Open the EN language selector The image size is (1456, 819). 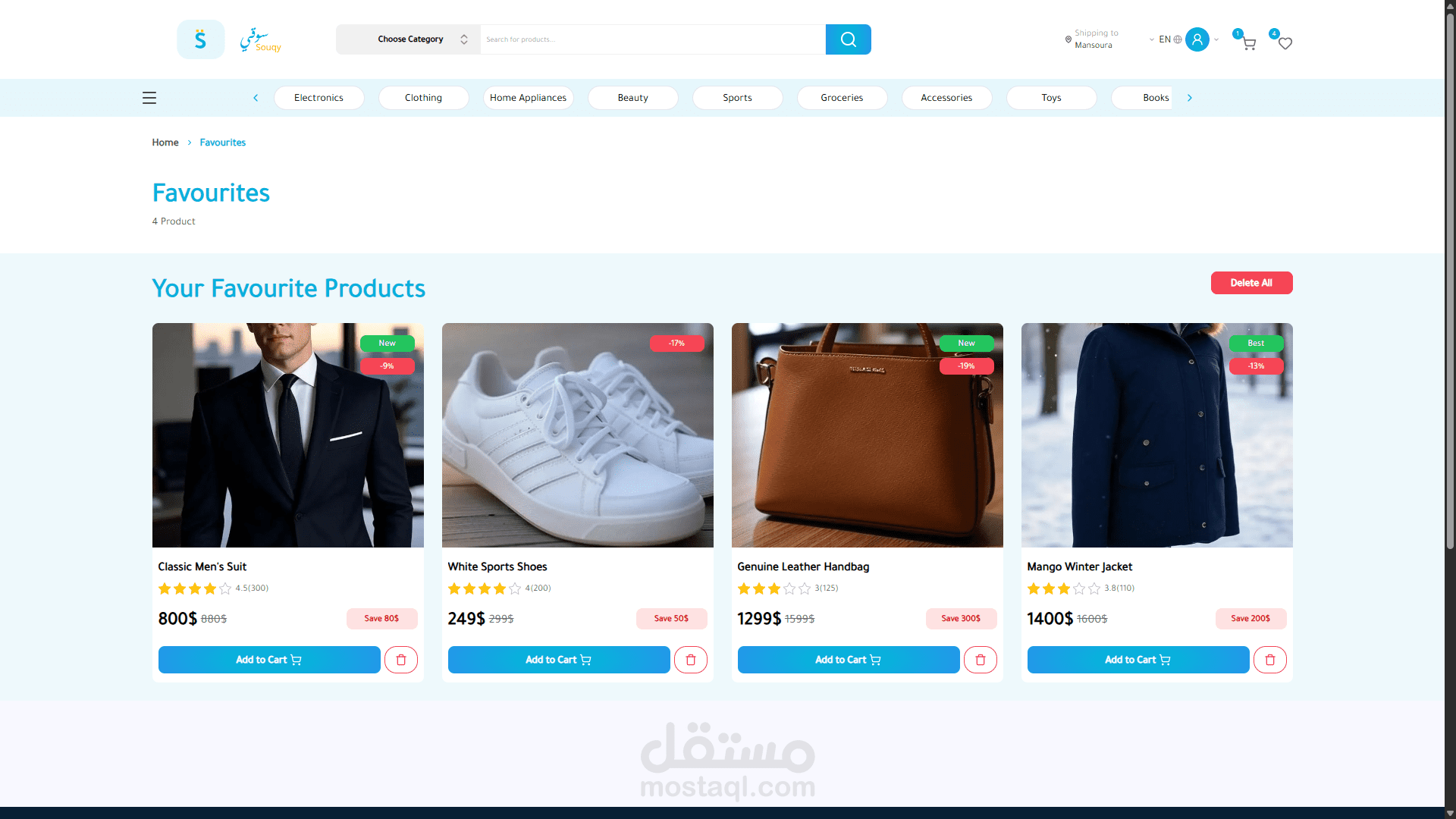1166,39
